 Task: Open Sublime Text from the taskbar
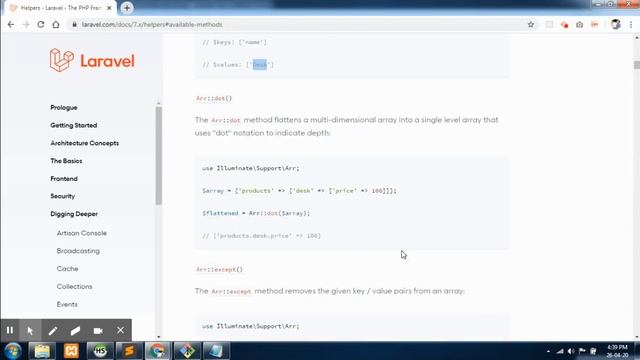pyautogui.click(x=129, y=351)
